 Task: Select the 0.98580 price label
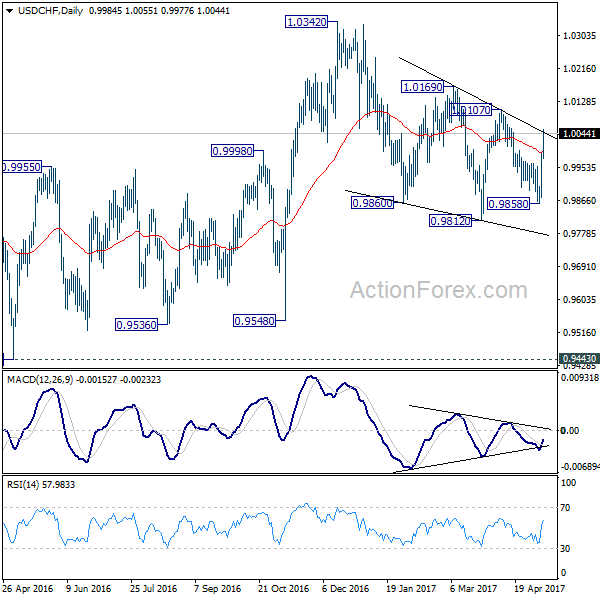coord(508,204)
